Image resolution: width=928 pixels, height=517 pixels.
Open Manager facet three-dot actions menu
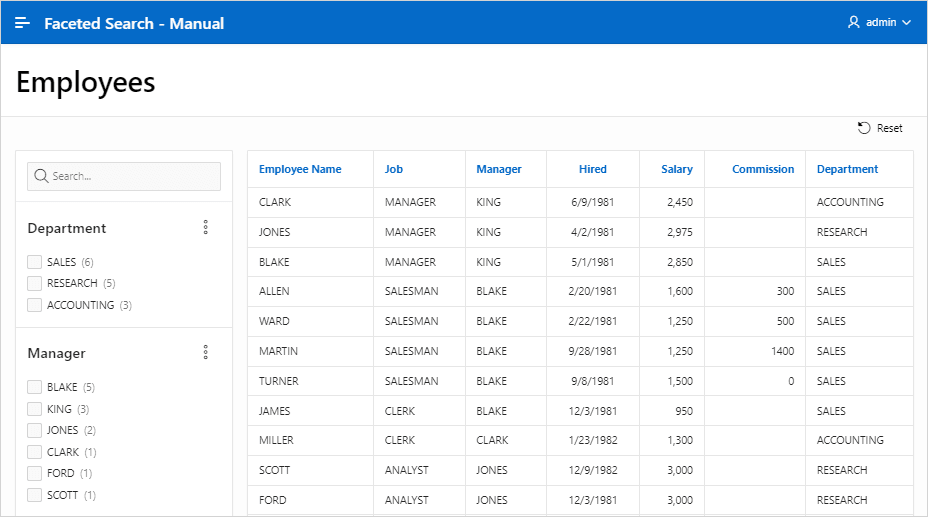click(205, 353)
